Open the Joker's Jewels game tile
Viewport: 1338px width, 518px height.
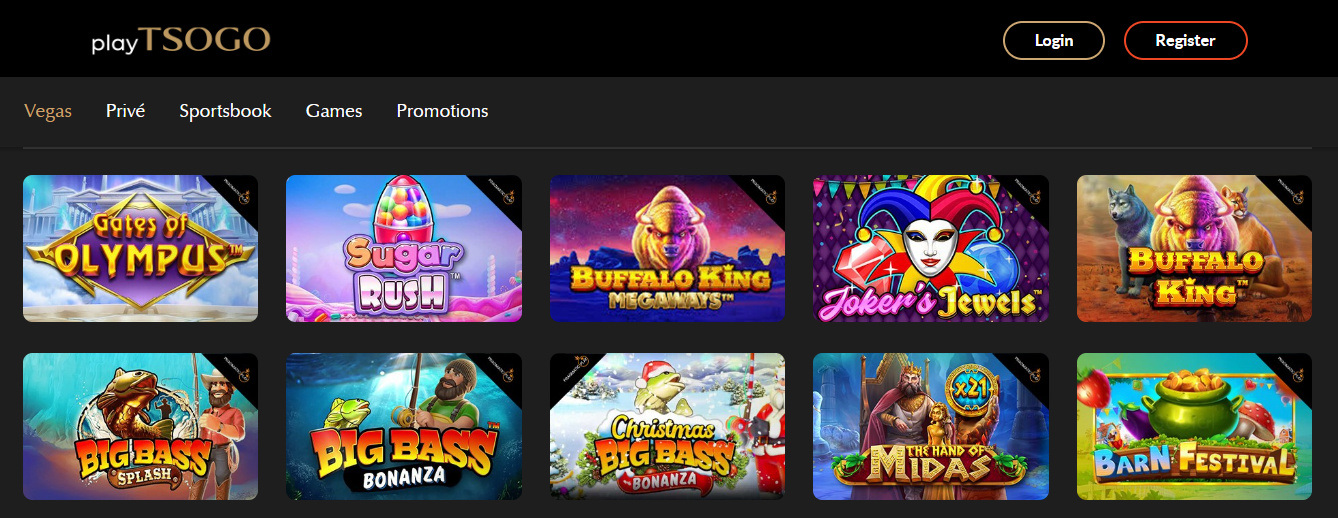tap(931, 249)
